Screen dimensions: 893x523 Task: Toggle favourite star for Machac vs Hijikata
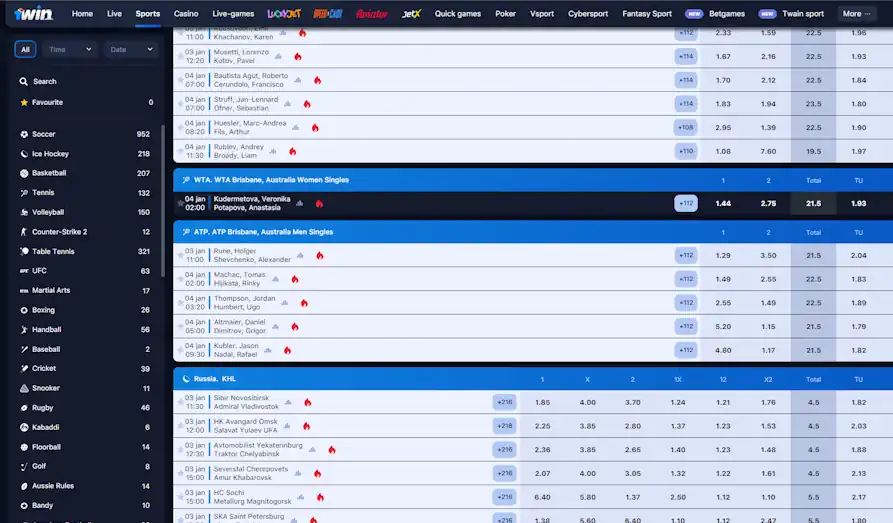180,279
